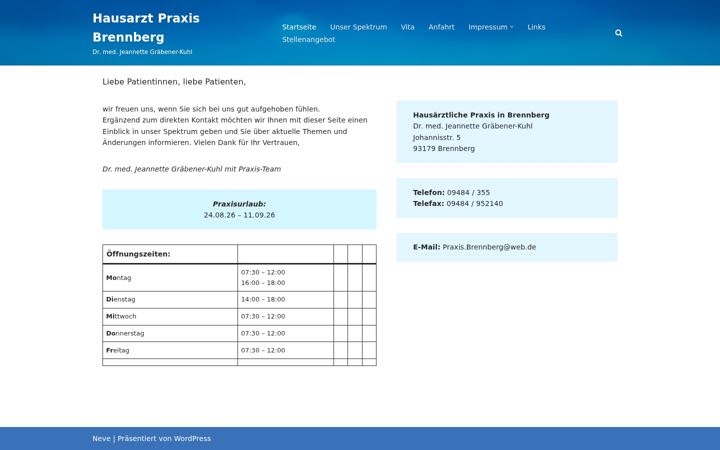The image size is (720, 450).
Task: Click doctor name in the address box
Action: (472, 126)
